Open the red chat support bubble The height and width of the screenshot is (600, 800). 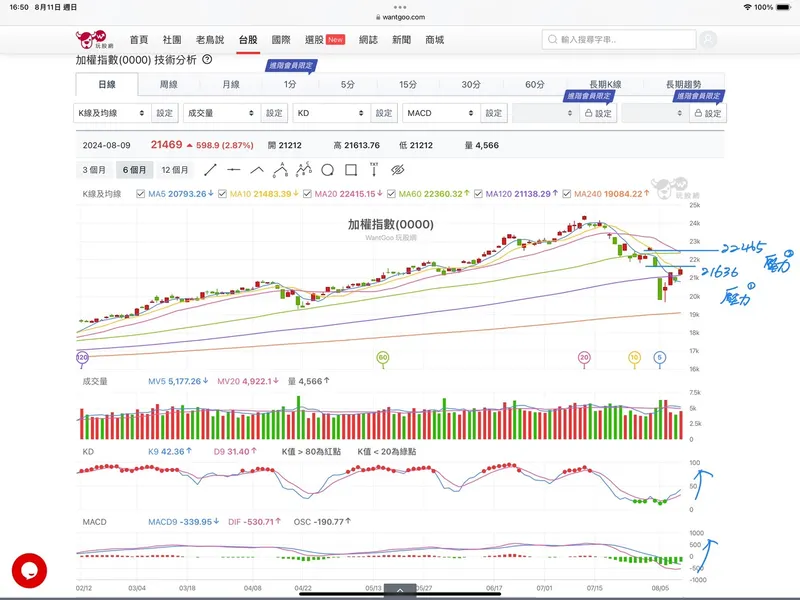click(30, 570)
